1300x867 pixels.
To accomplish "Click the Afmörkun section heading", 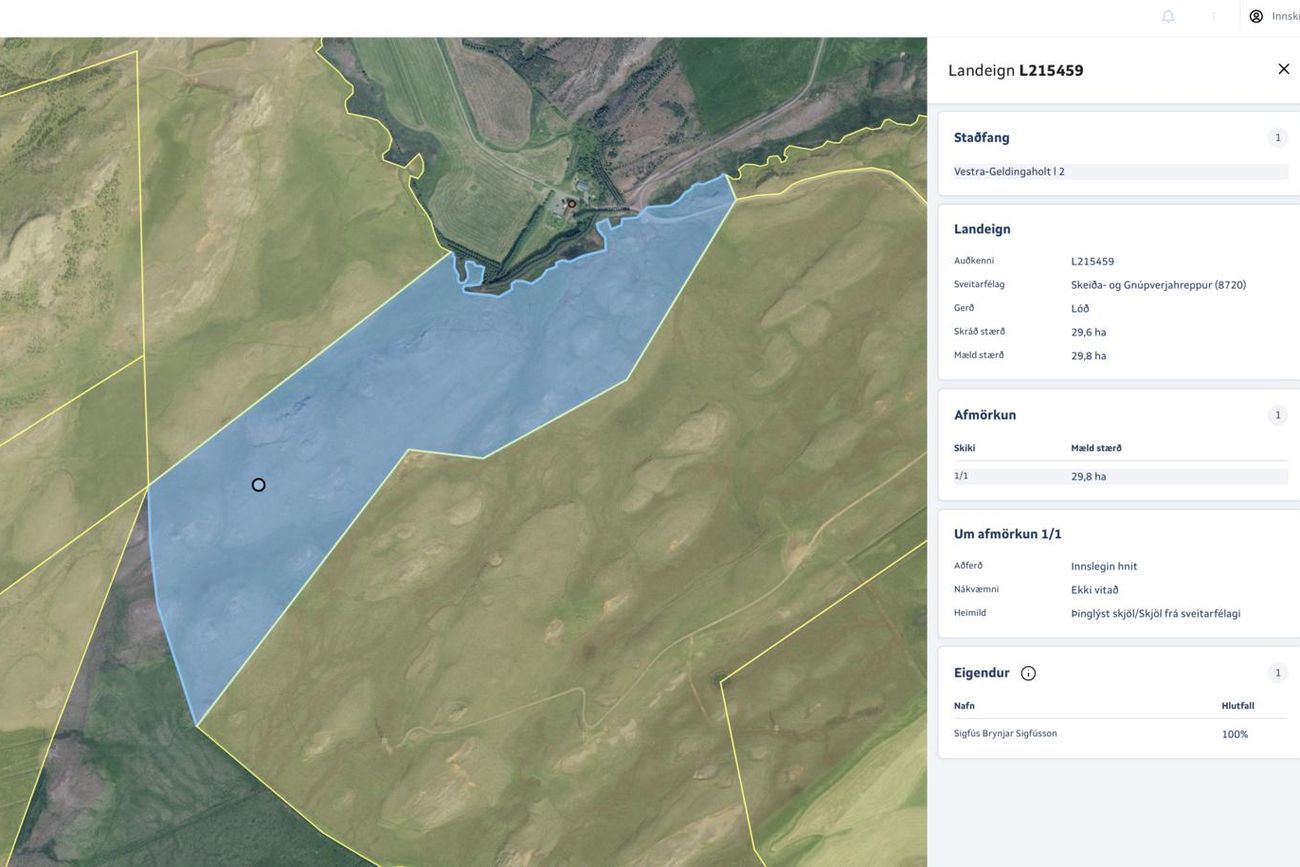I will point(985,415).
